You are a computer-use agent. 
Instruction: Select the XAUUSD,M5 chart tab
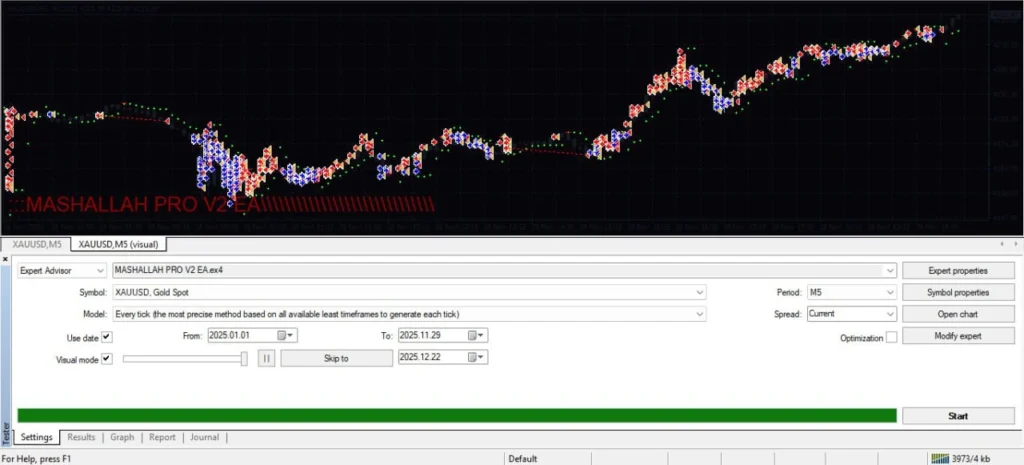coord(35,244)
